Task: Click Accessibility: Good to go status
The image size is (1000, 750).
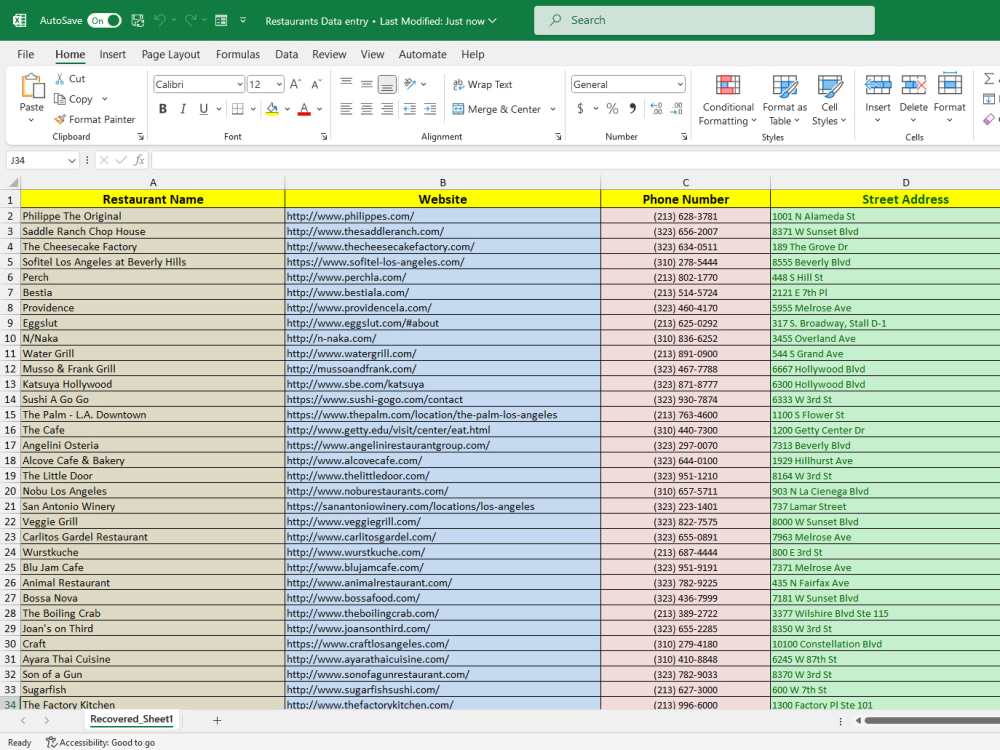Action: click(100, 742)
